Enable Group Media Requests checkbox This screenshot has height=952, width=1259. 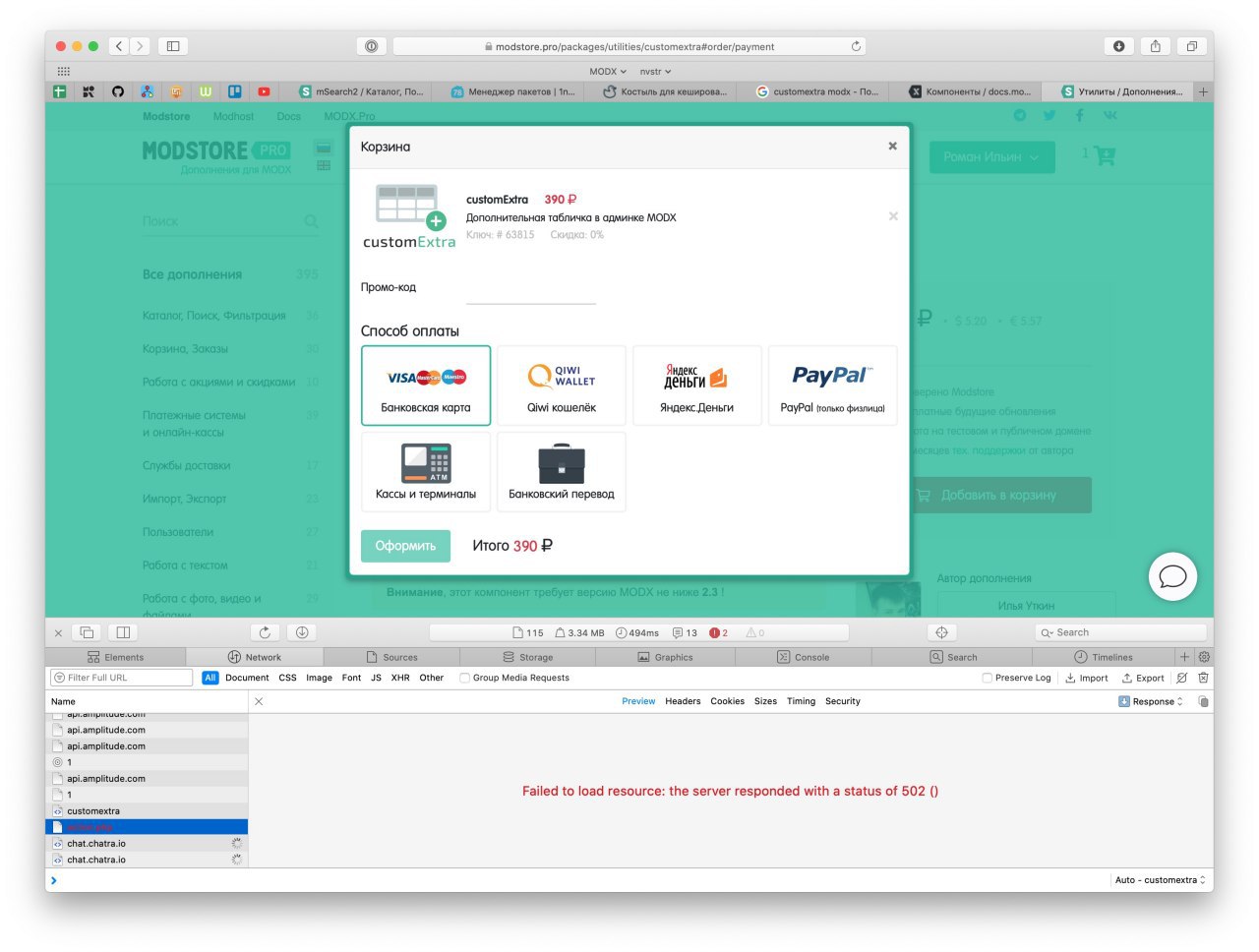464,678
